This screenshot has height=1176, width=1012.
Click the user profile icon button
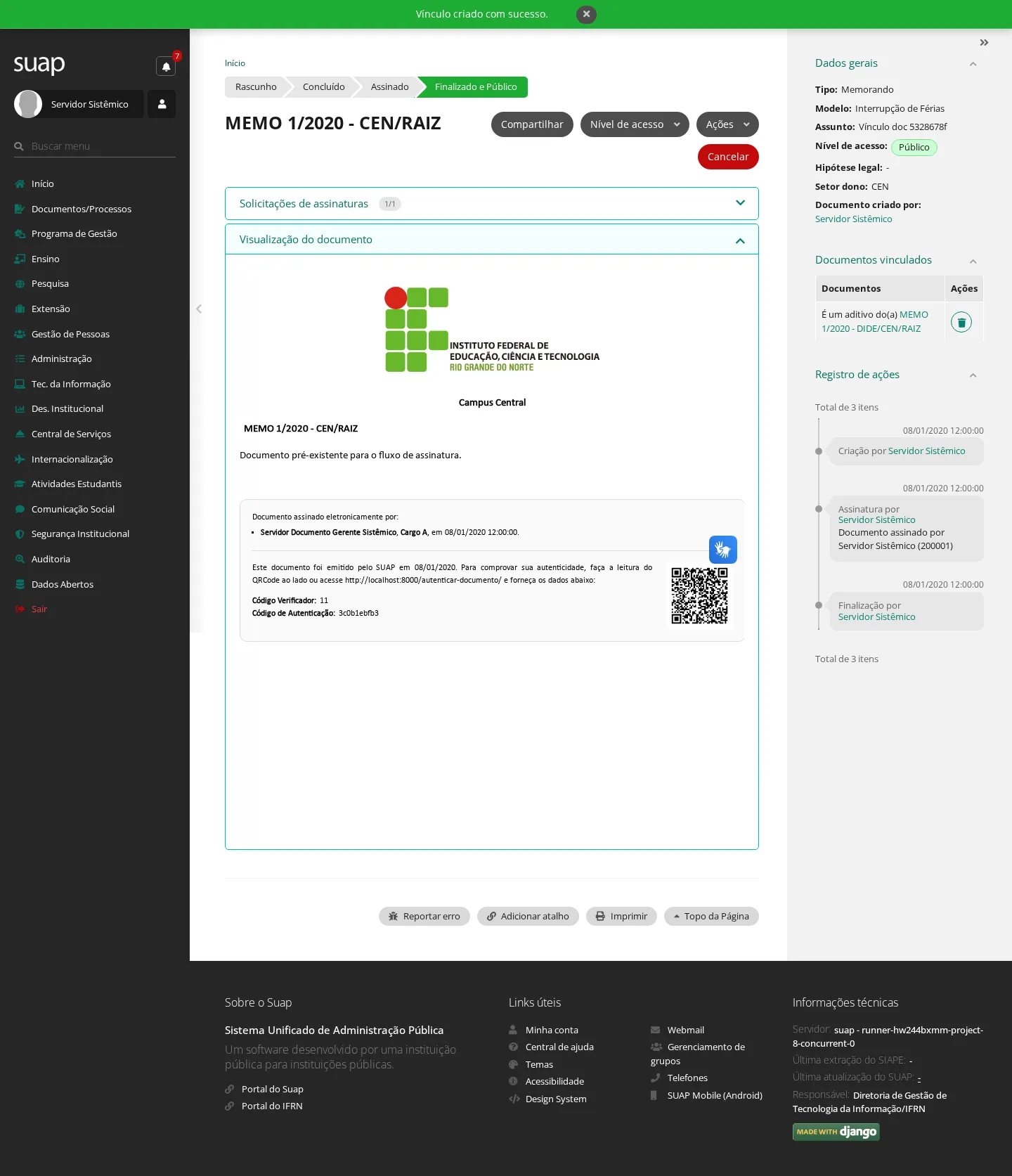[x=162, y=104]
